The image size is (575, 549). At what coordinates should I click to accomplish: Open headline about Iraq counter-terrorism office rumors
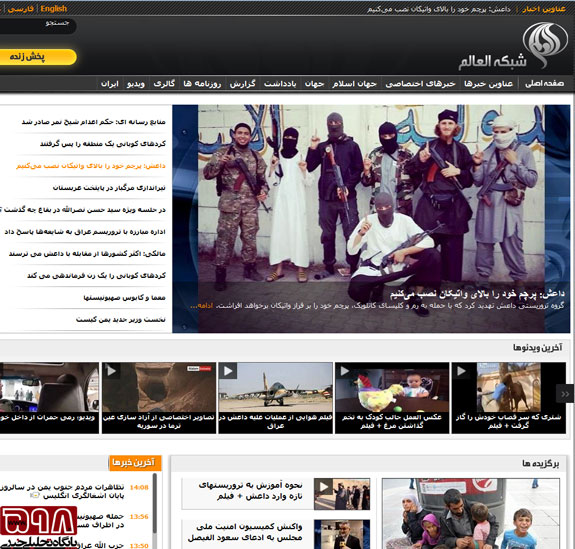85,232
